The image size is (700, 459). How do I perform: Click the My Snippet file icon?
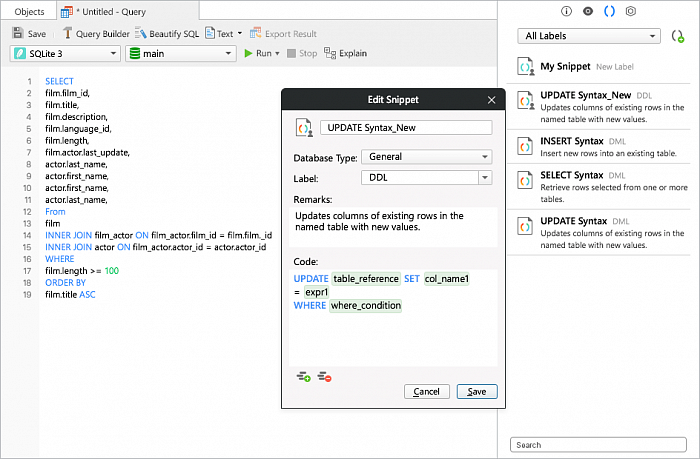pyautogui.click(x=525, y=67)
